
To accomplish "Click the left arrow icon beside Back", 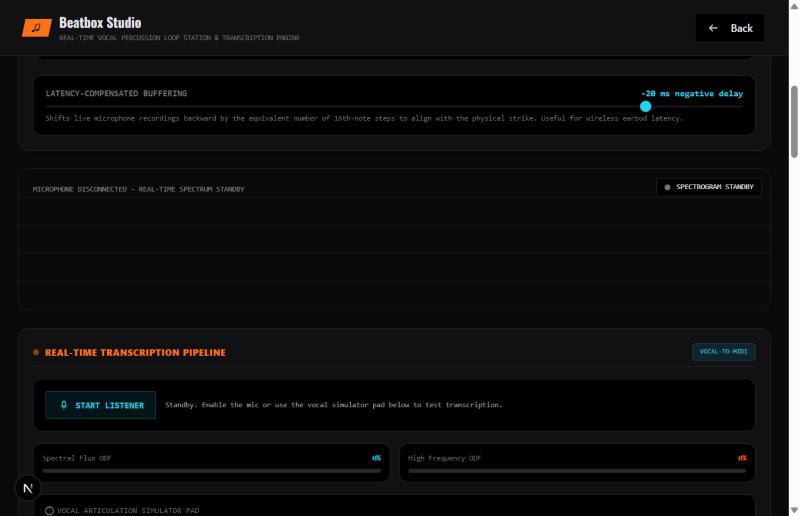I will tap(713, 28).
